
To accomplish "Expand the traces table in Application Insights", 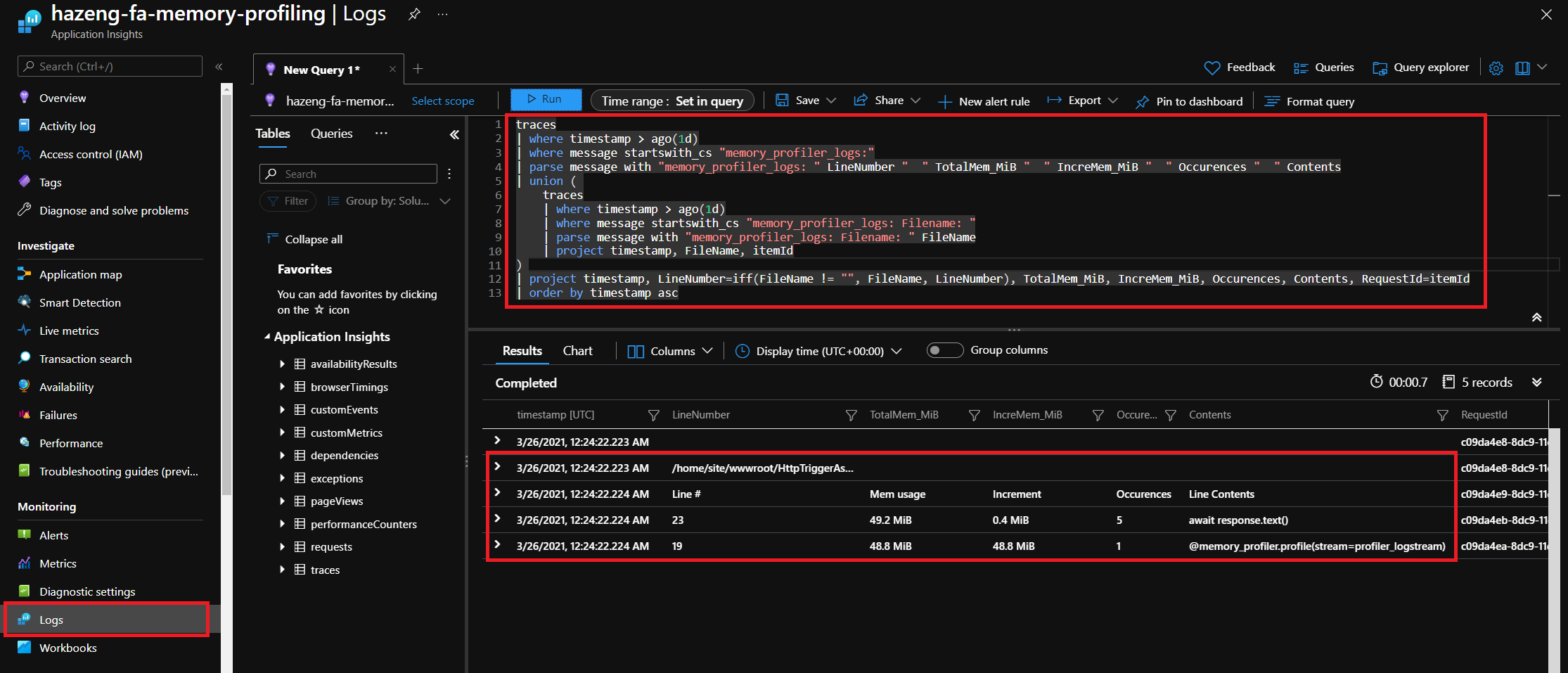I will [282, 570].
